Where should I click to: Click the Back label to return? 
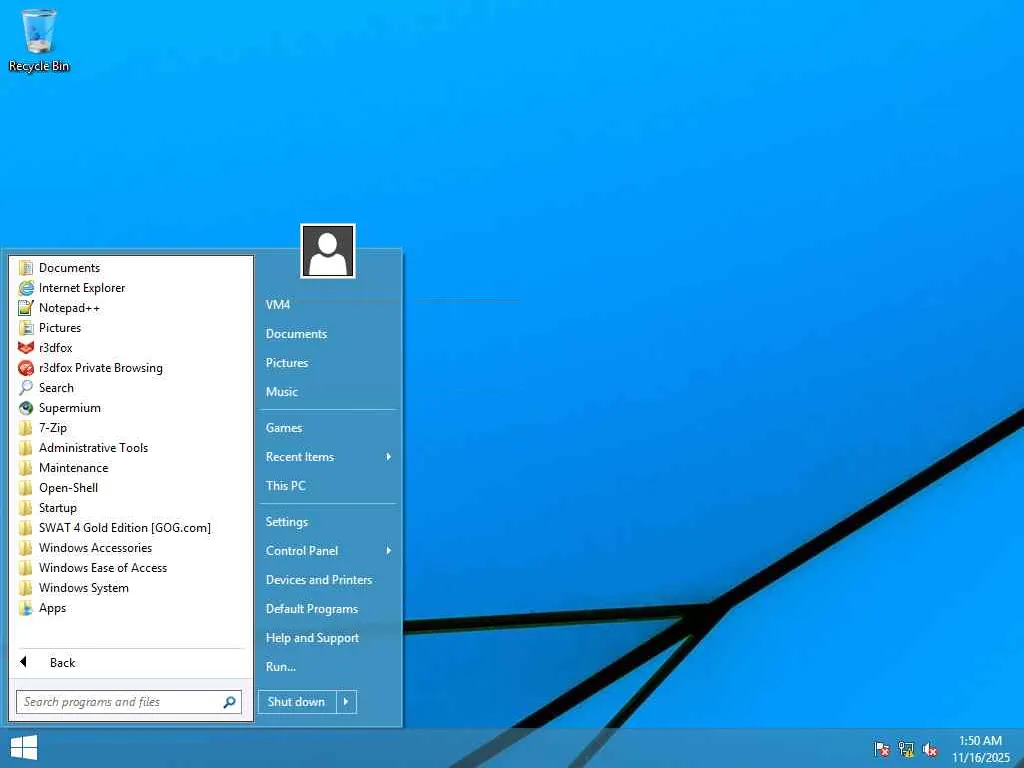tap(63, 663)
